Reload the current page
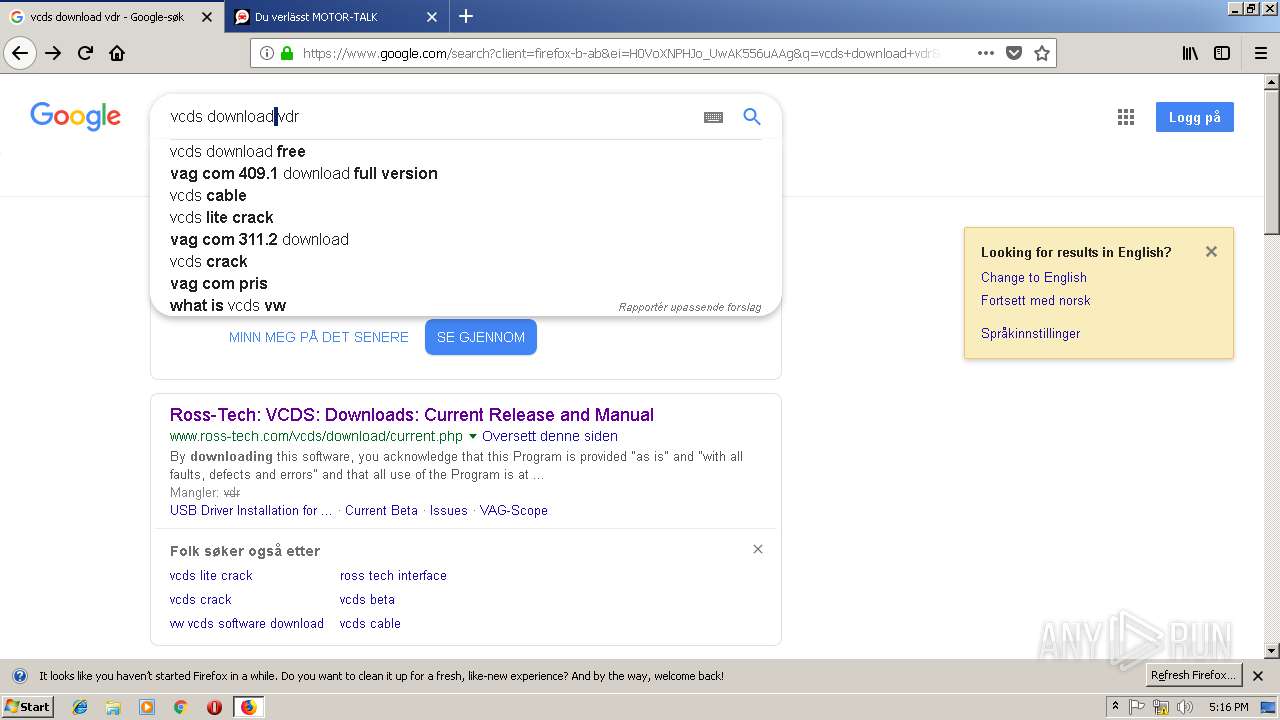The width and height of the screenshot is (1280, 720). click(x=85, y=53)
